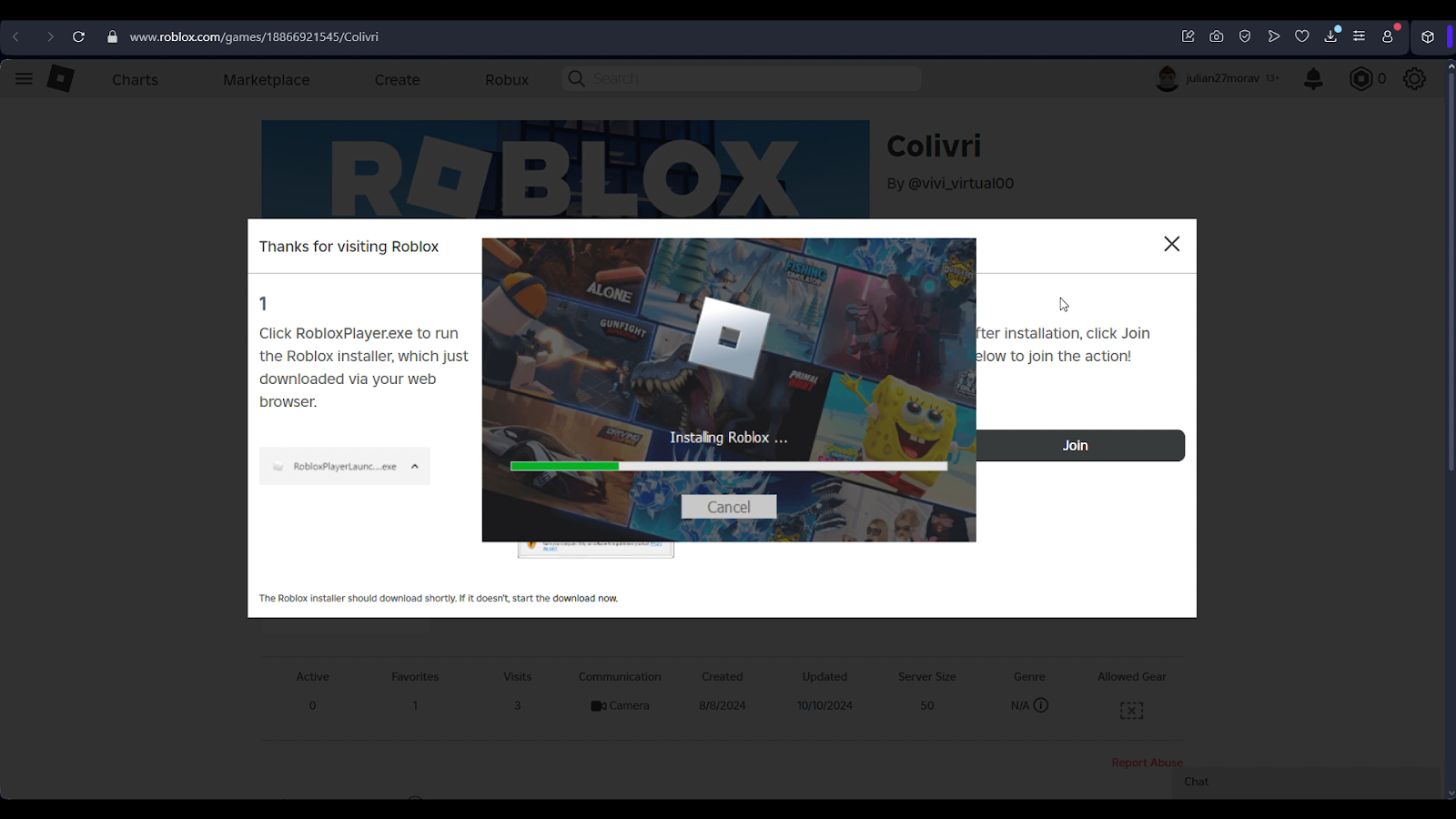Open the extensions cube icon
The height and width of the screenshot is (819, 1456).
click(1428, 36)
